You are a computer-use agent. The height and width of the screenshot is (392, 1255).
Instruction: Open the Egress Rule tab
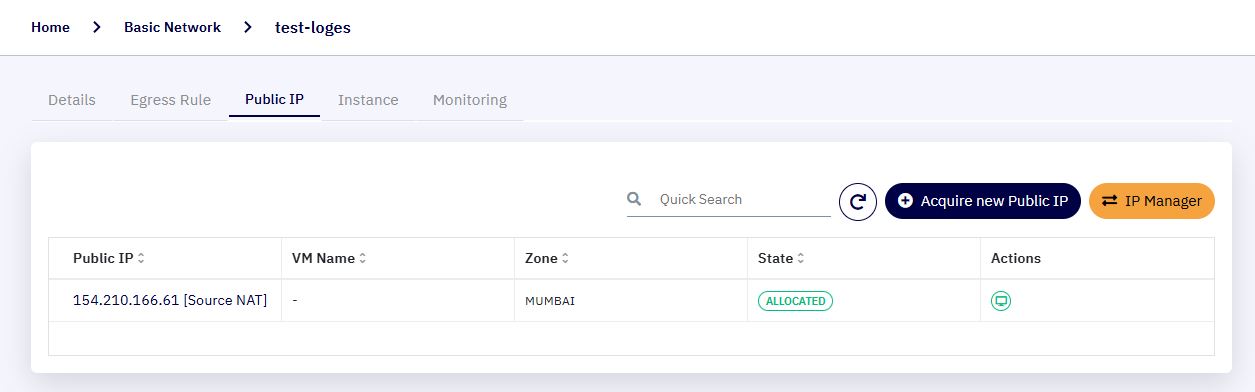pyautogui.click(x=171, y=100)
